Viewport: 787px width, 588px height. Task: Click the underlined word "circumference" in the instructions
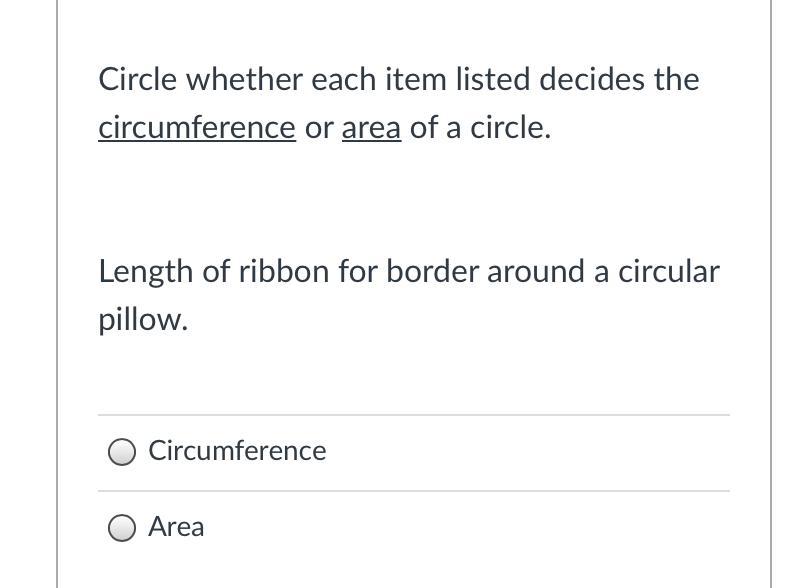(x=197, y=128)
